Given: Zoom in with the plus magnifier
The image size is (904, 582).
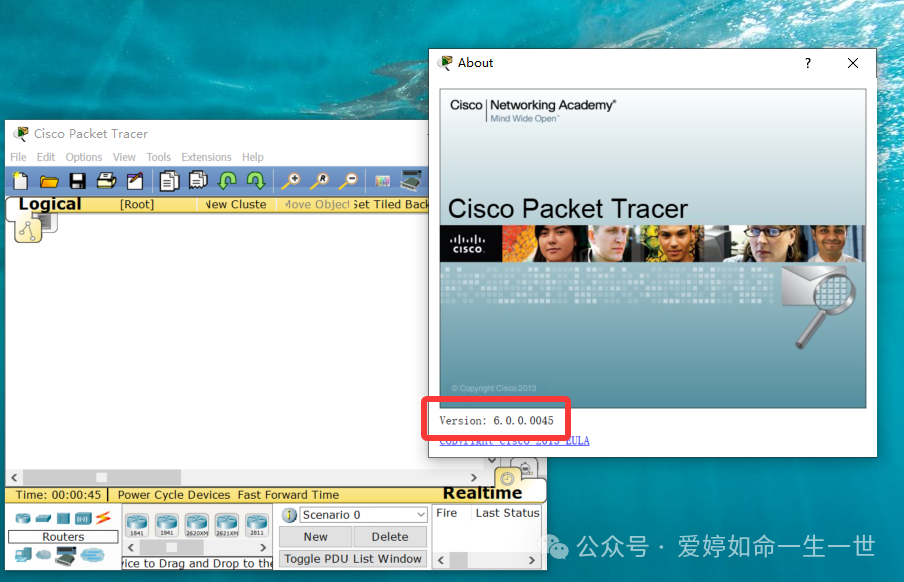Looking at the screenshot, I should (x=291, y=181).
